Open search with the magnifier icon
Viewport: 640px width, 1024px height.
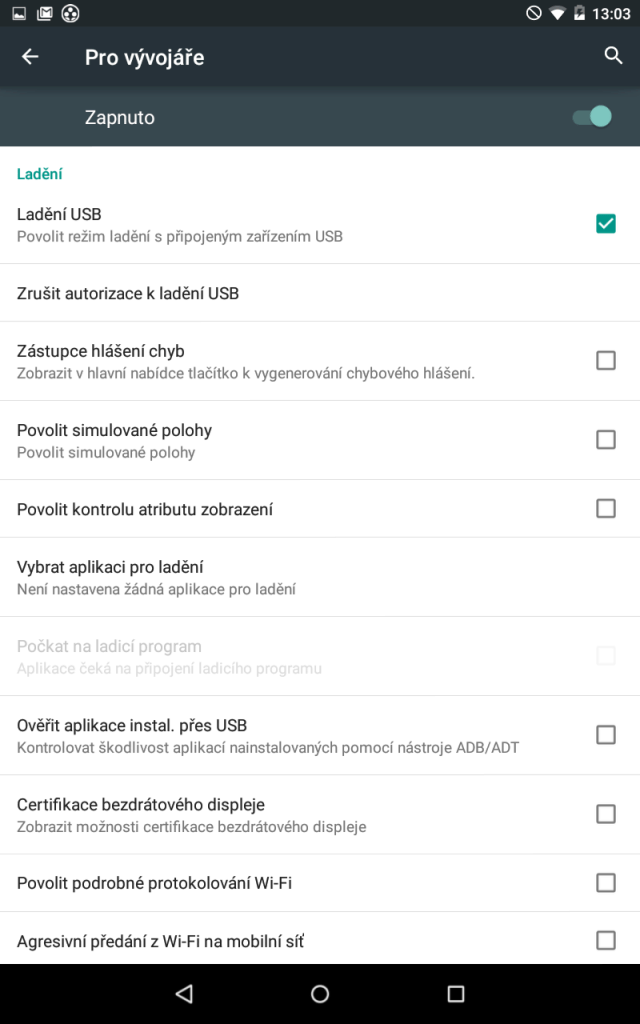[613, 56]
